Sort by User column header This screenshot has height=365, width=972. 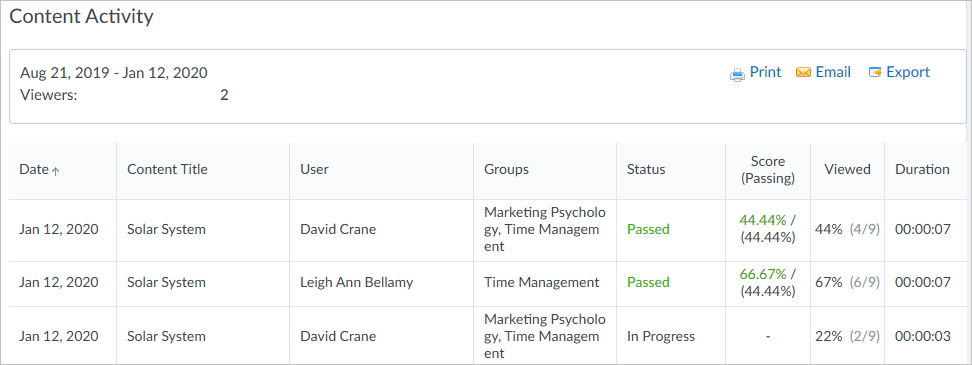pos(381,170)
